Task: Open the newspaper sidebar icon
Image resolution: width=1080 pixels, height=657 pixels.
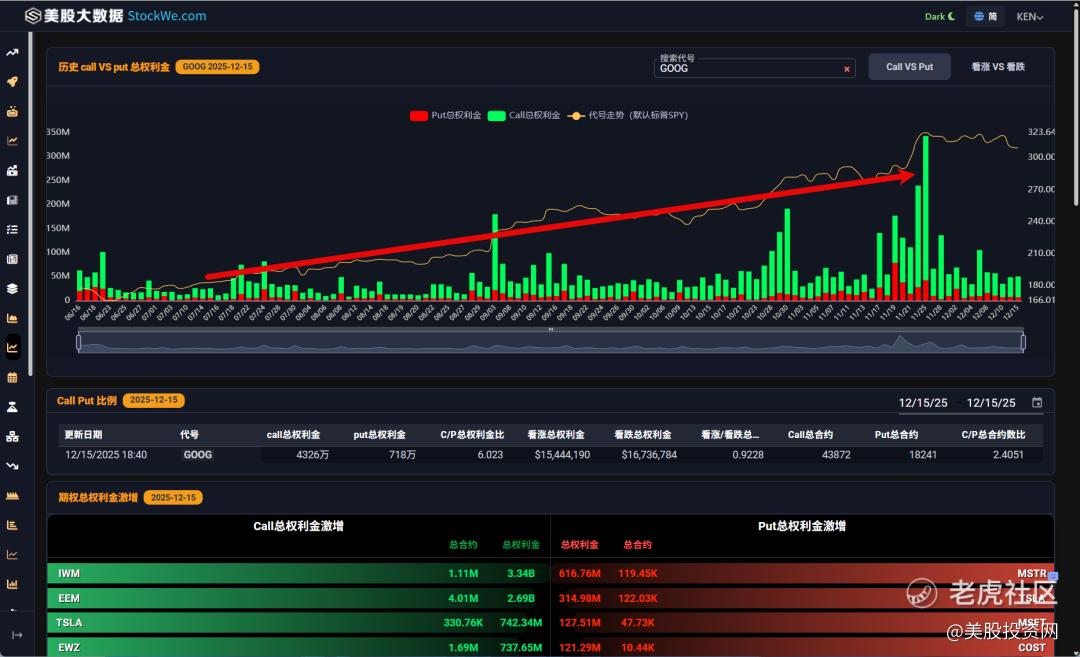Action: [12, 259]
